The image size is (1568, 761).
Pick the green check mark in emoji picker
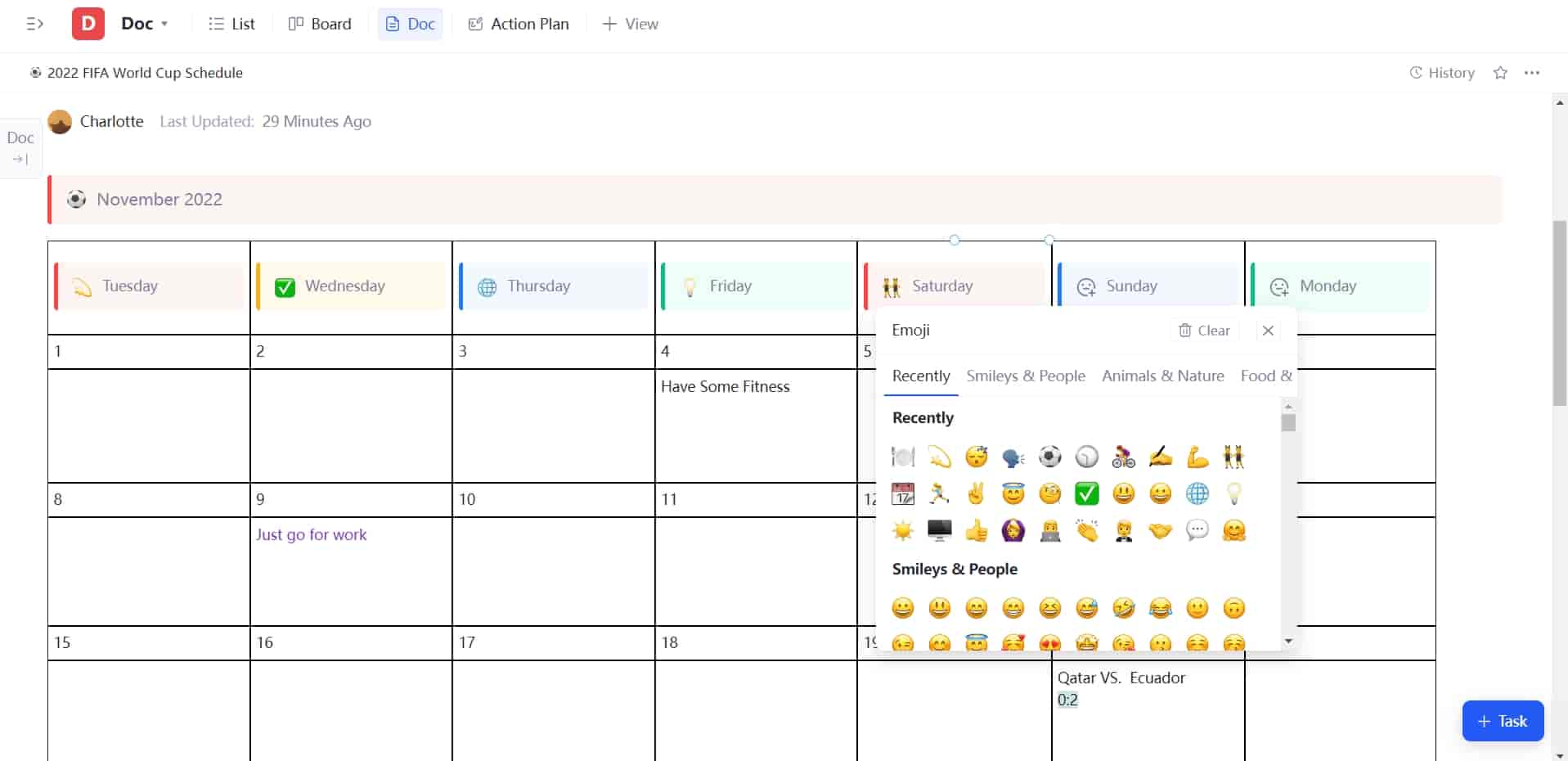click(x=1087, y=493)
